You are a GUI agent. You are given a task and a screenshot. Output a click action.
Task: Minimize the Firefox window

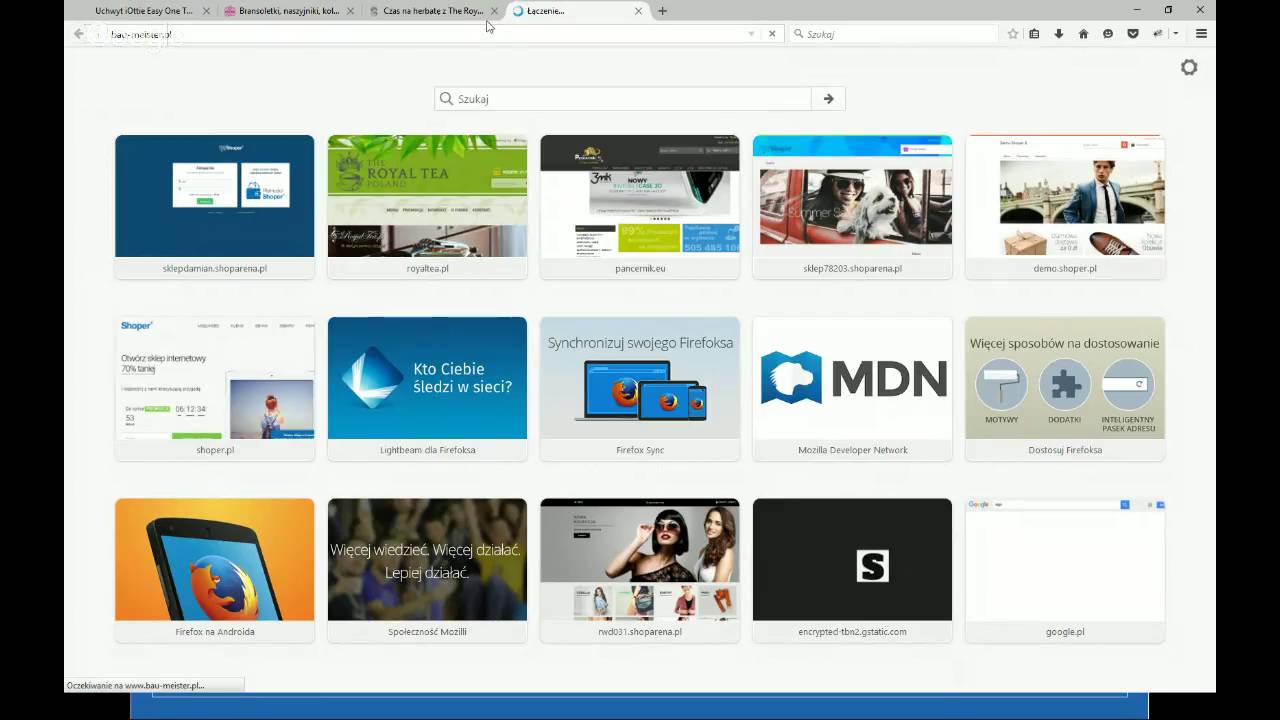(x=1137, y=10)
